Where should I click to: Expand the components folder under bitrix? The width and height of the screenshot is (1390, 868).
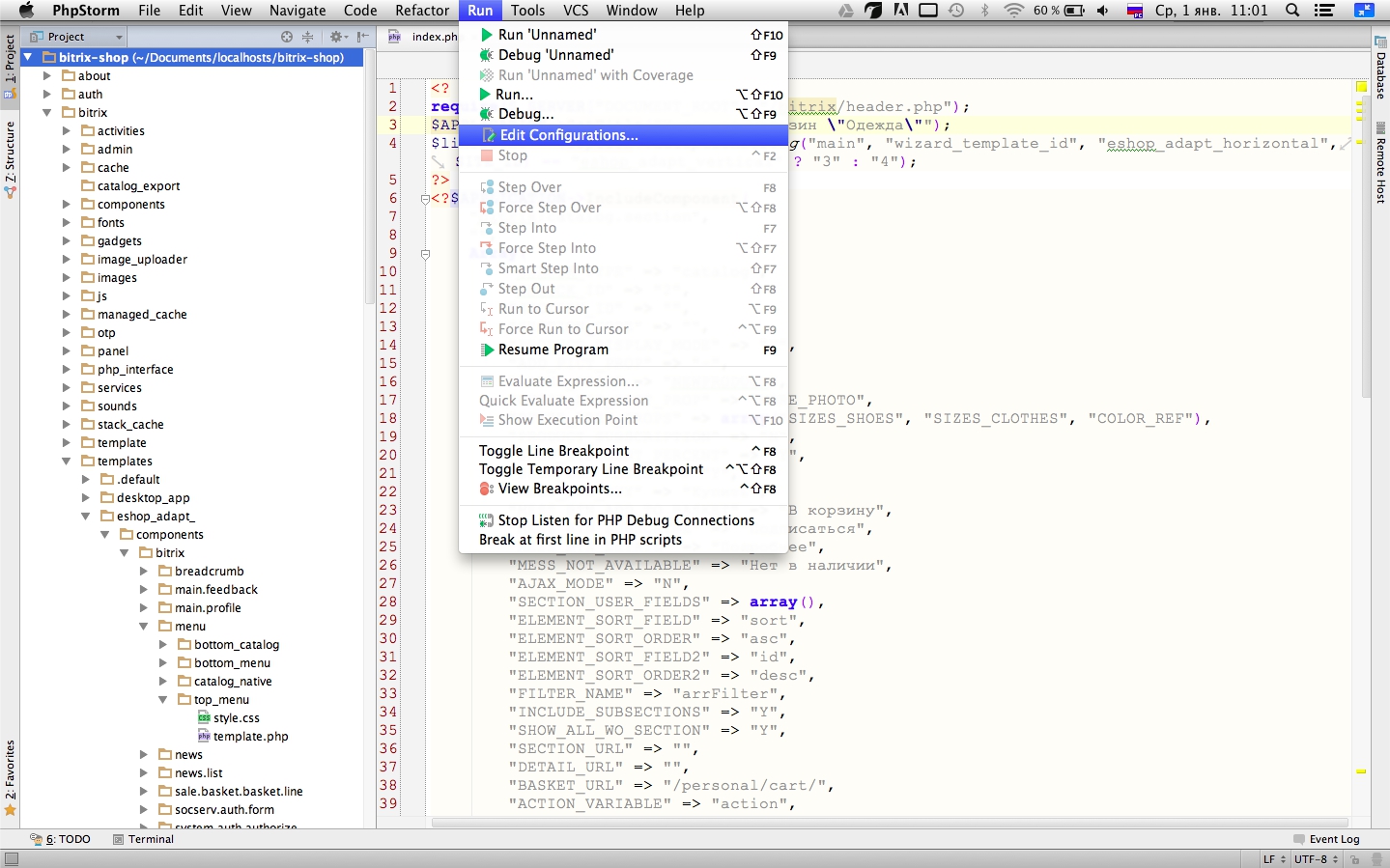coord(67,205)
